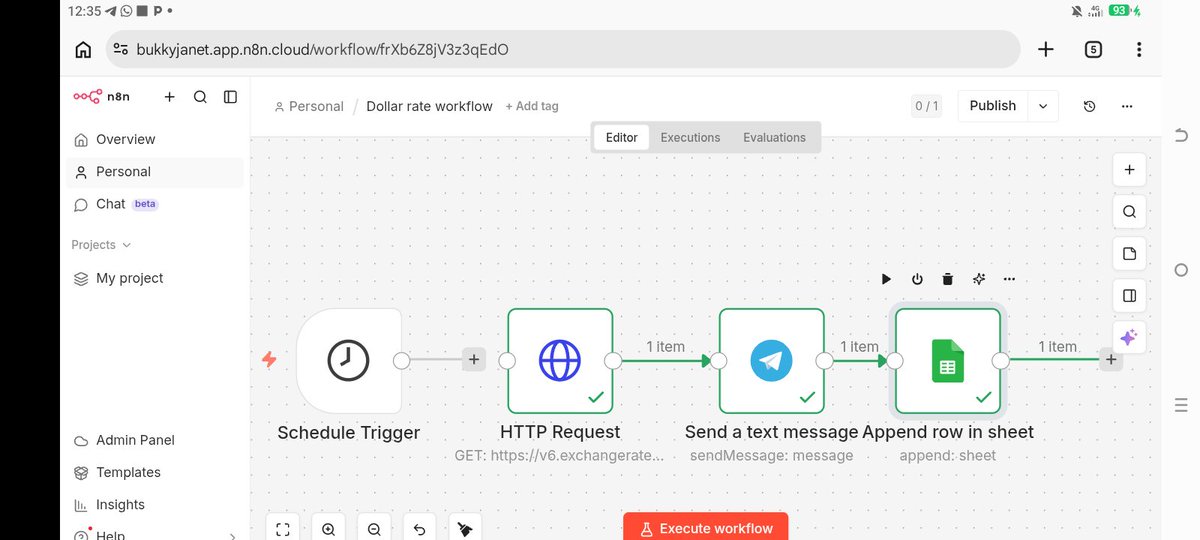The width and height of the screenshot is (1200, 540).
Task: Open Templates
Action: coord(154,472)
